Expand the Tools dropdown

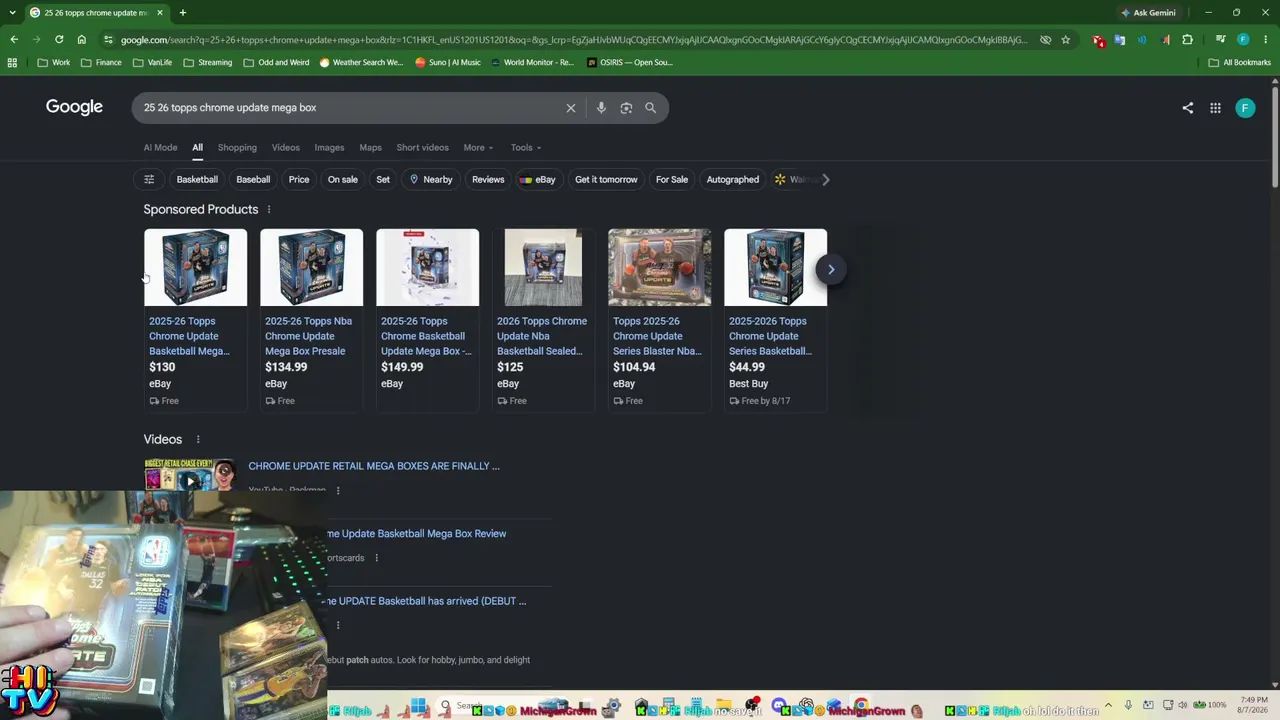pyautogui.click(x=526, y=148)
